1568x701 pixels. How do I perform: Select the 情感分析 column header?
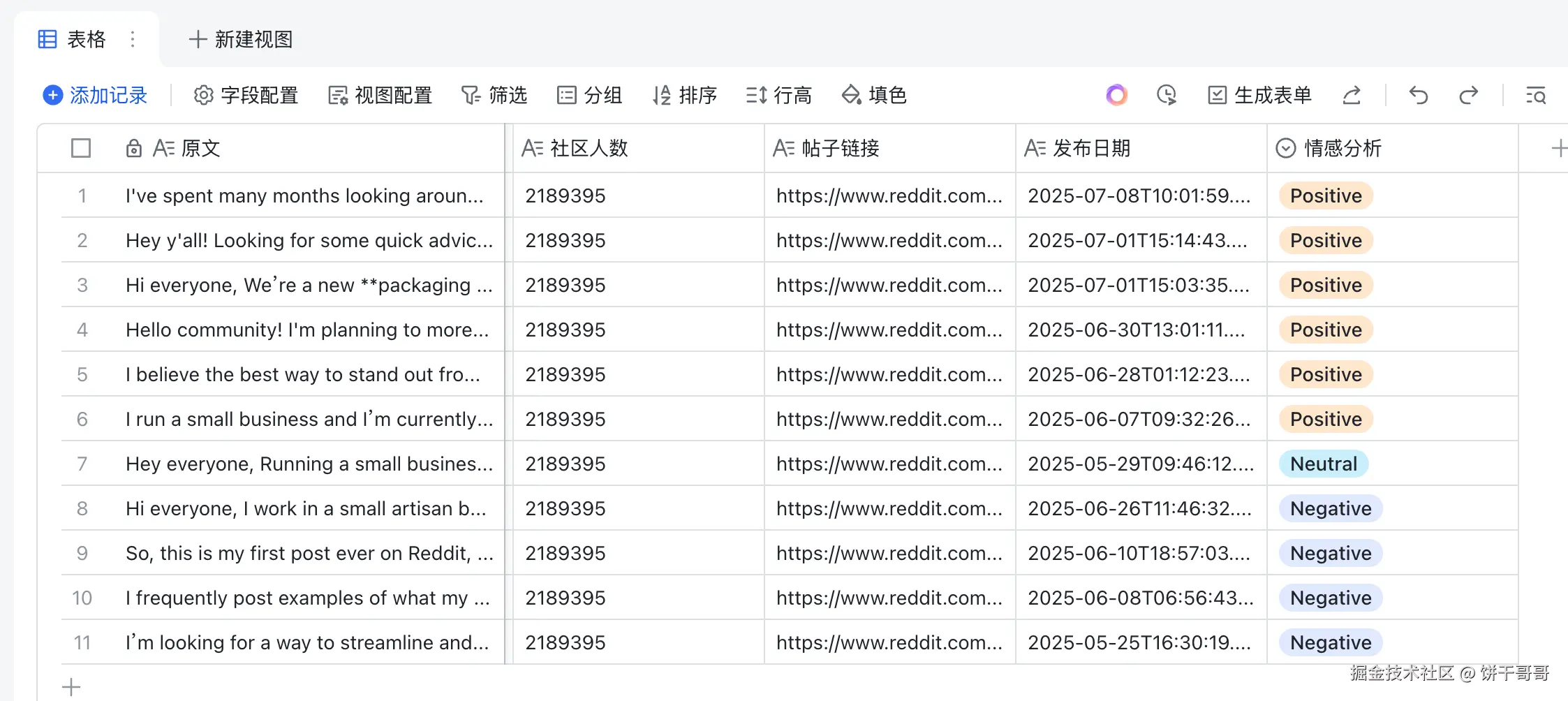(1393, 148)
